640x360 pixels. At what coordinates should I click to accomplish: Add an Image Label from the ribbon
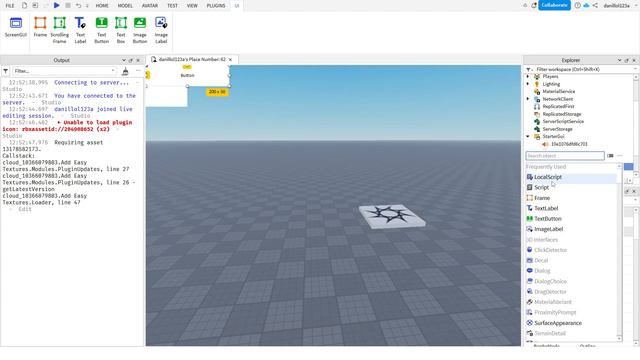pyautogui.click(x=161, y=30)
